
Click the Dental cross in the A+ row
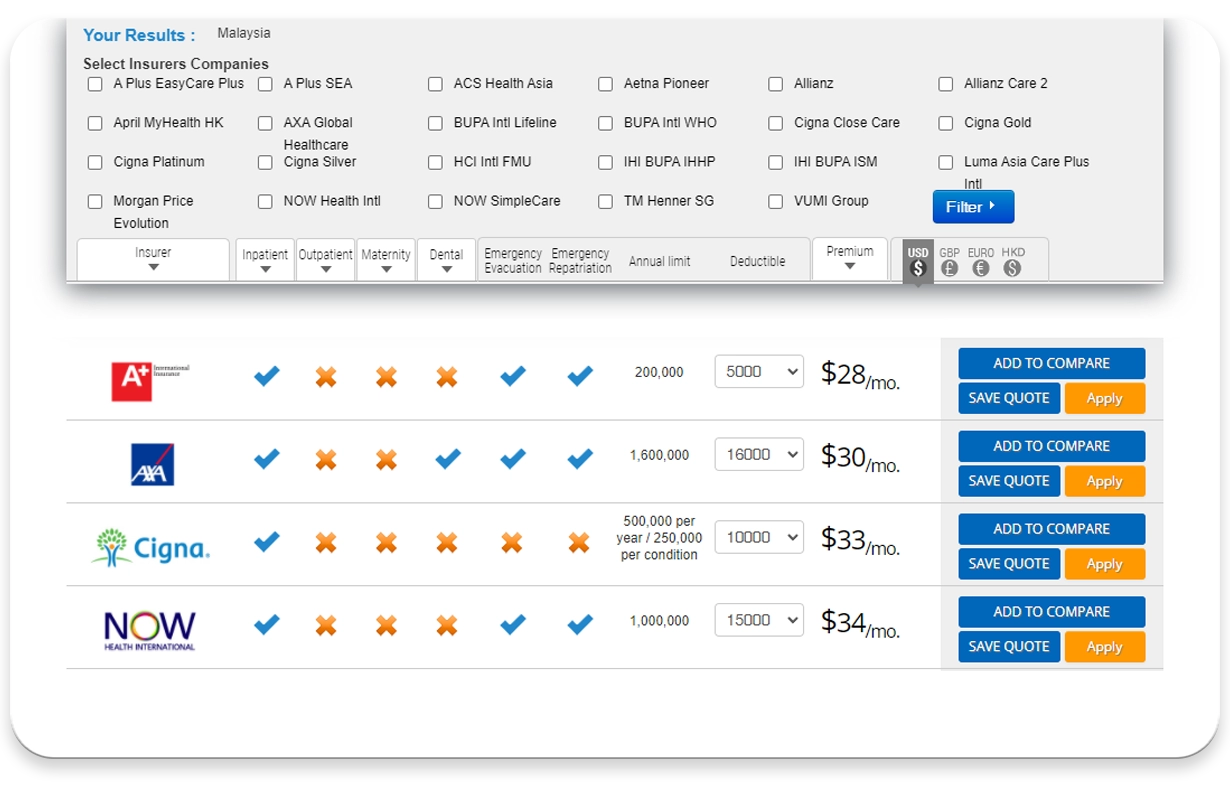click(447, 377)
